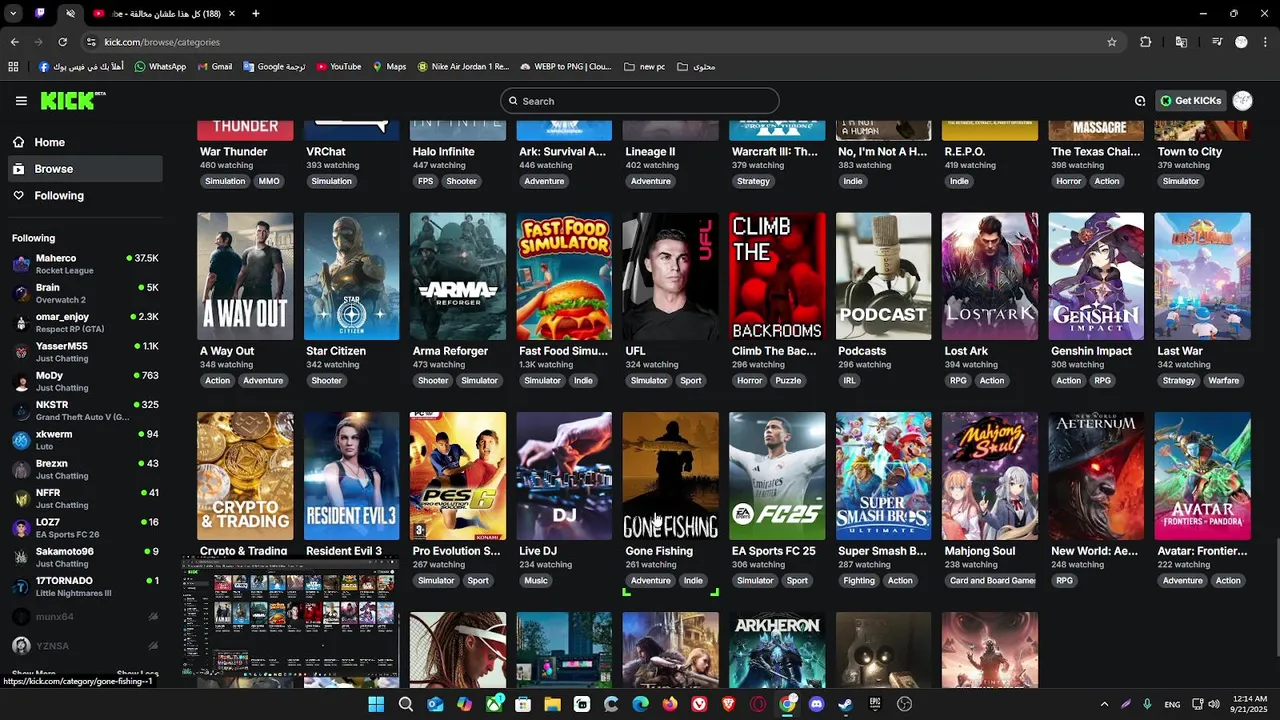
Task: Open xkwerm's channel
Action: pos(84,440)
